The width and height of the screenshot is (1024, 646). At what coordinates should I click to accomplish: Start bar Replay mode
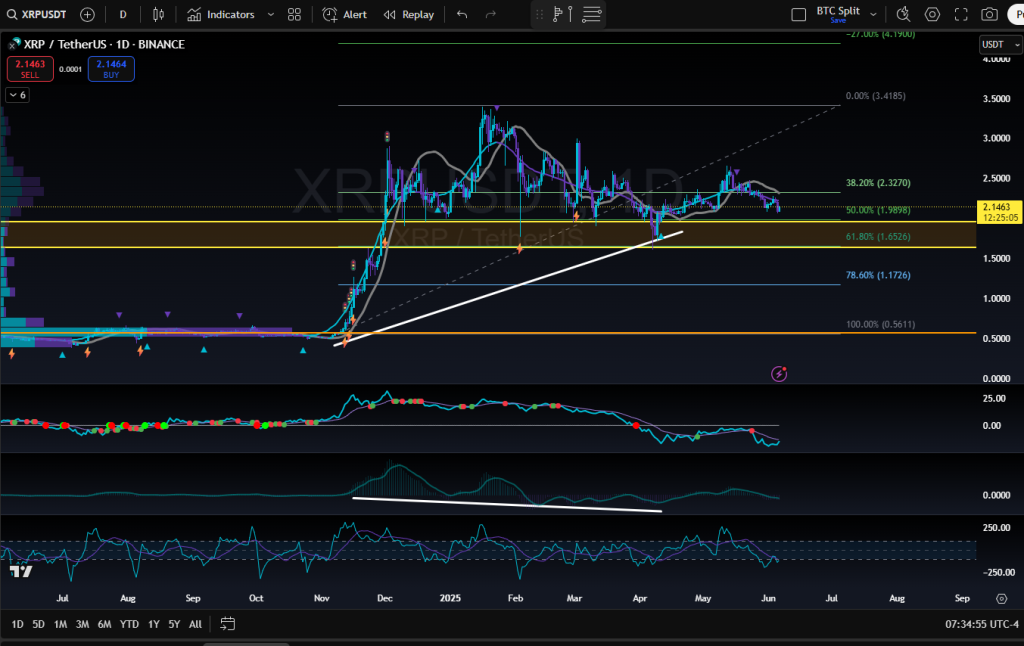(409, 14)
